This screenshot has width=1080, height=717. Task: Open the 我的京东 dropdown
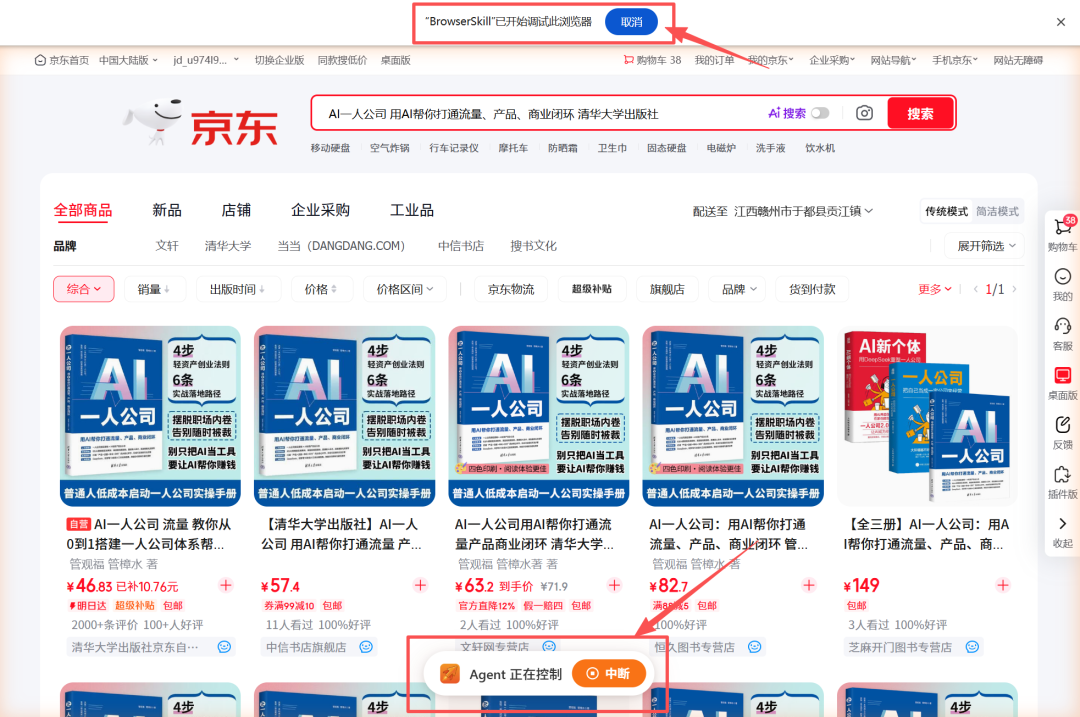(x=771, y=60)
